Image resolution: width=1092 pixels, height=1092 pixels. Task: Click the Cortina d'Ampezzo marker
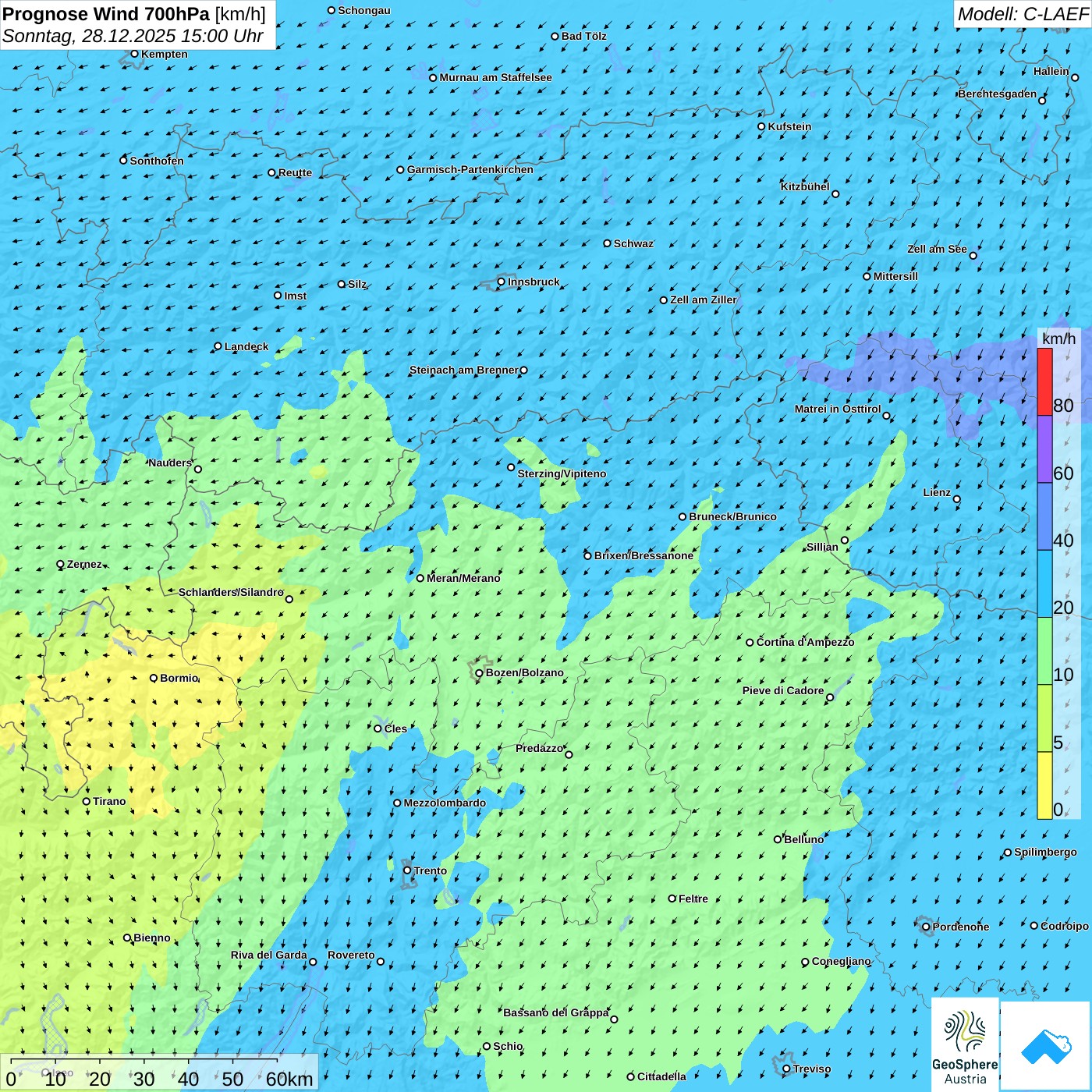point(750,643)
